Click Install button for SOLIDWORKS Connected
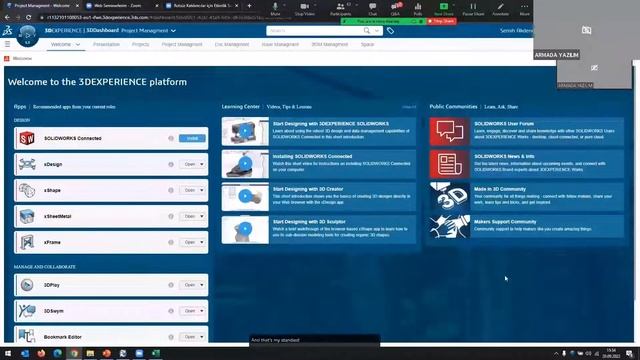This screenshot has width=640, height=360. click(x=192, y=138)
